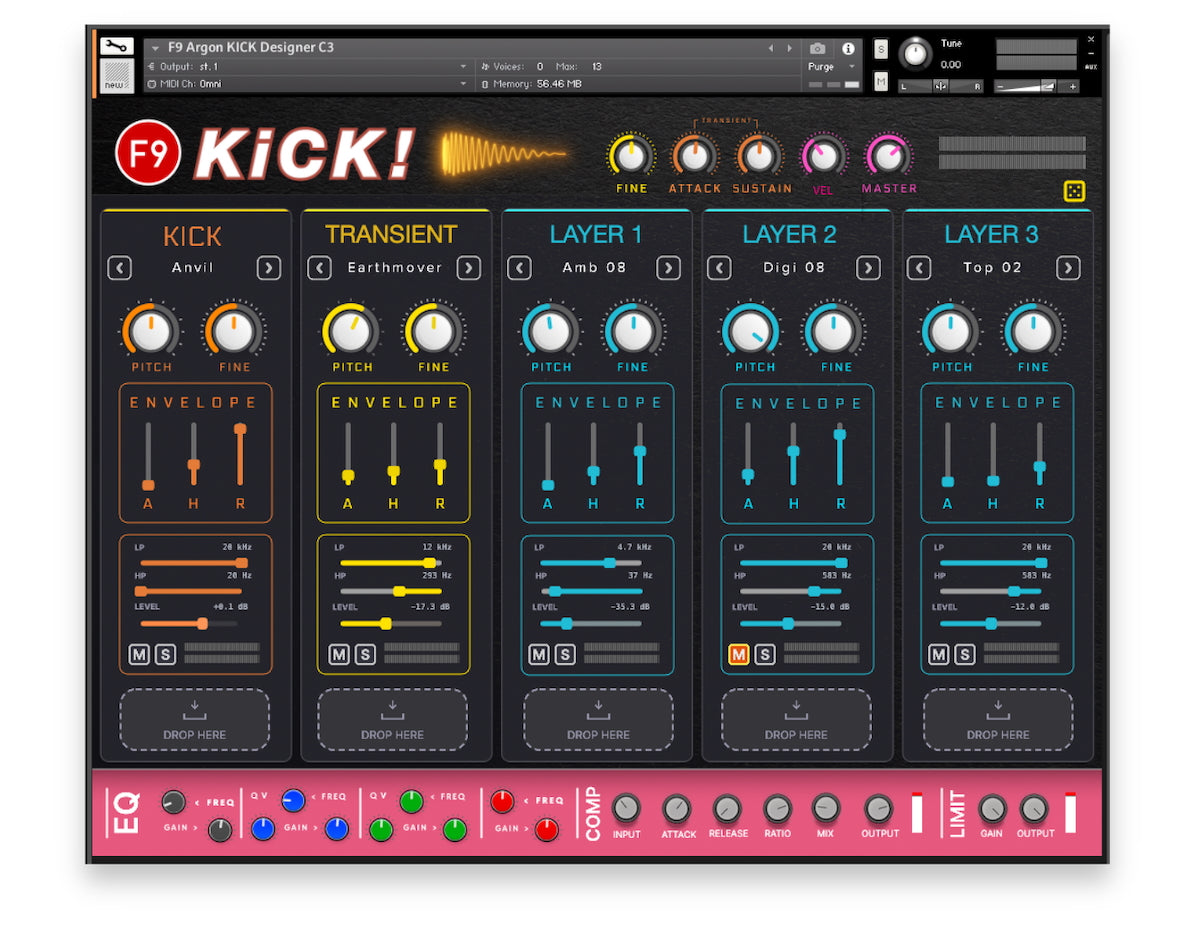The width and height of the screenshot is (1200, 926).
Task: Solo Layer 1
Action: 565,654
